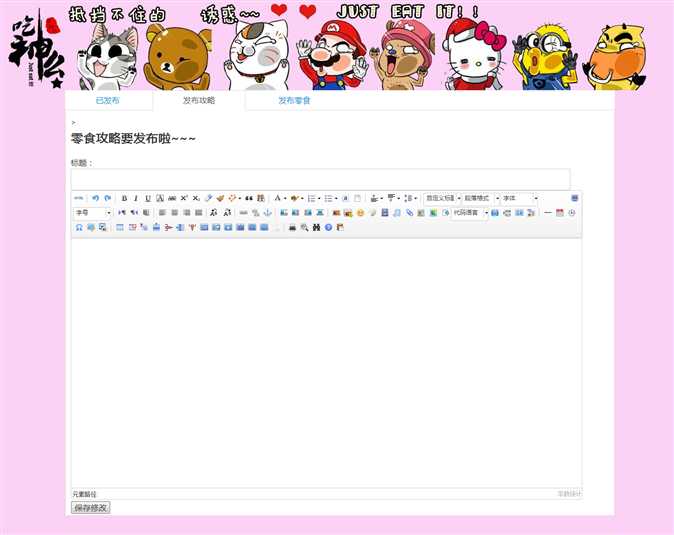Open the code language dropdown
This screenshot has height=535, width=674.
pyautogui.click(x=470, y=213)
